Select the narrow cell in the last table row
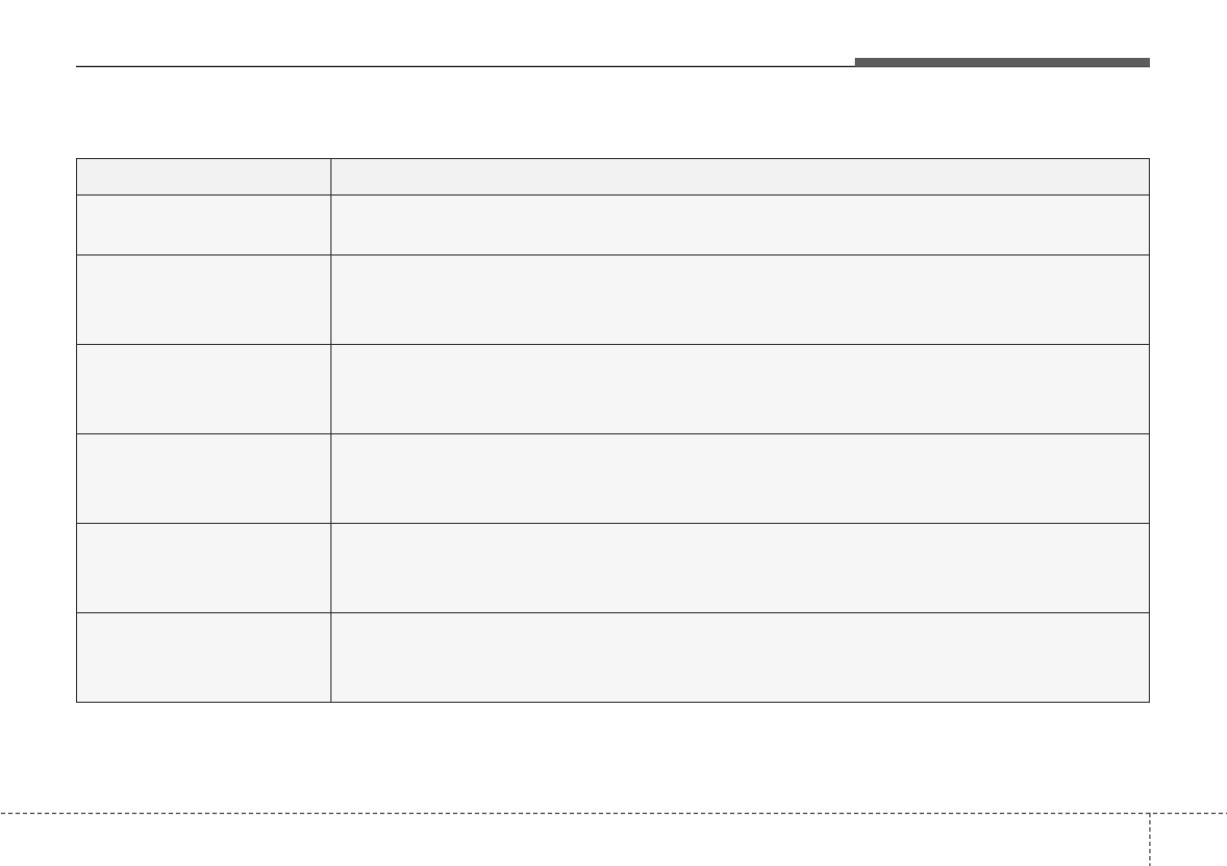 pyautogui.click(x=204, y=657)
